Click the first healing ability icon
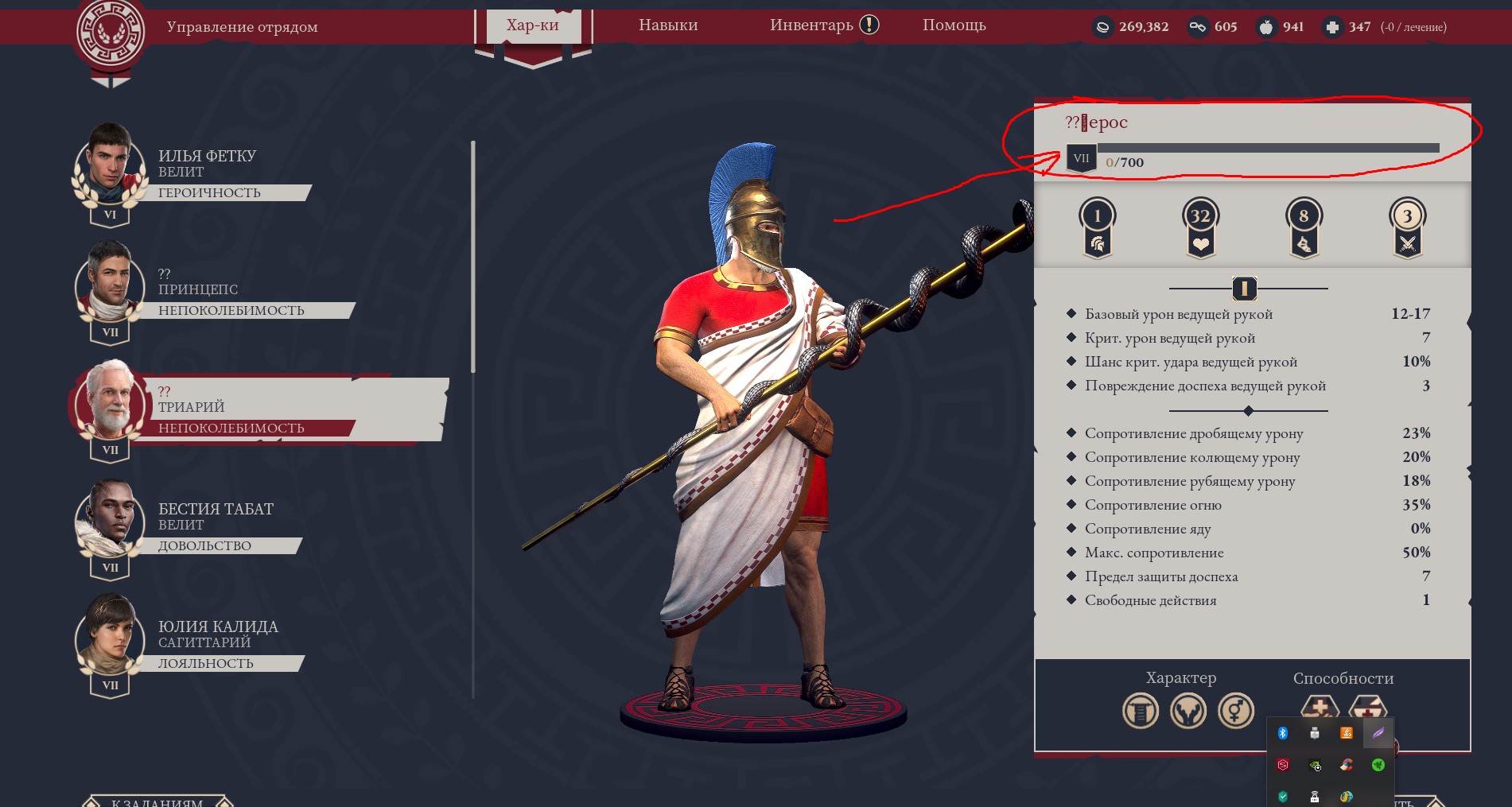The image size is (1512, 807). (x=1320, y=706)
